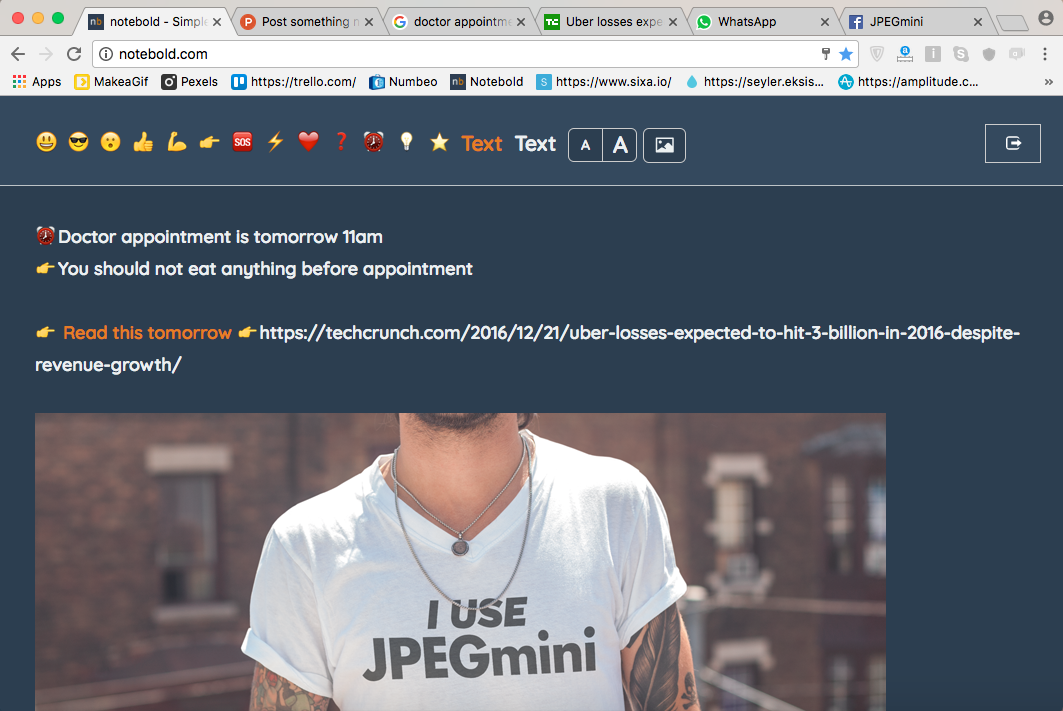1063x711 pixels.
Task: Choose the orange Text color
Action: click(482, 144)
